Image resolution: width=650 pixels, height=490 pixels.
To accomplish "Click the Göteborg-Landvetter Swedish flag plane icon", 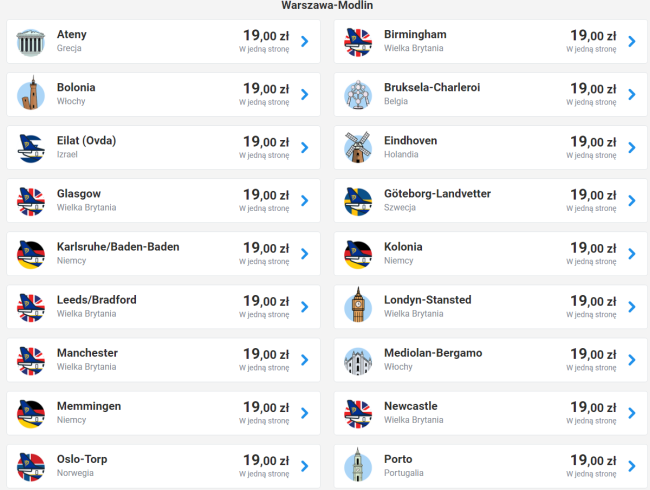I will click(x=358, y=201).
